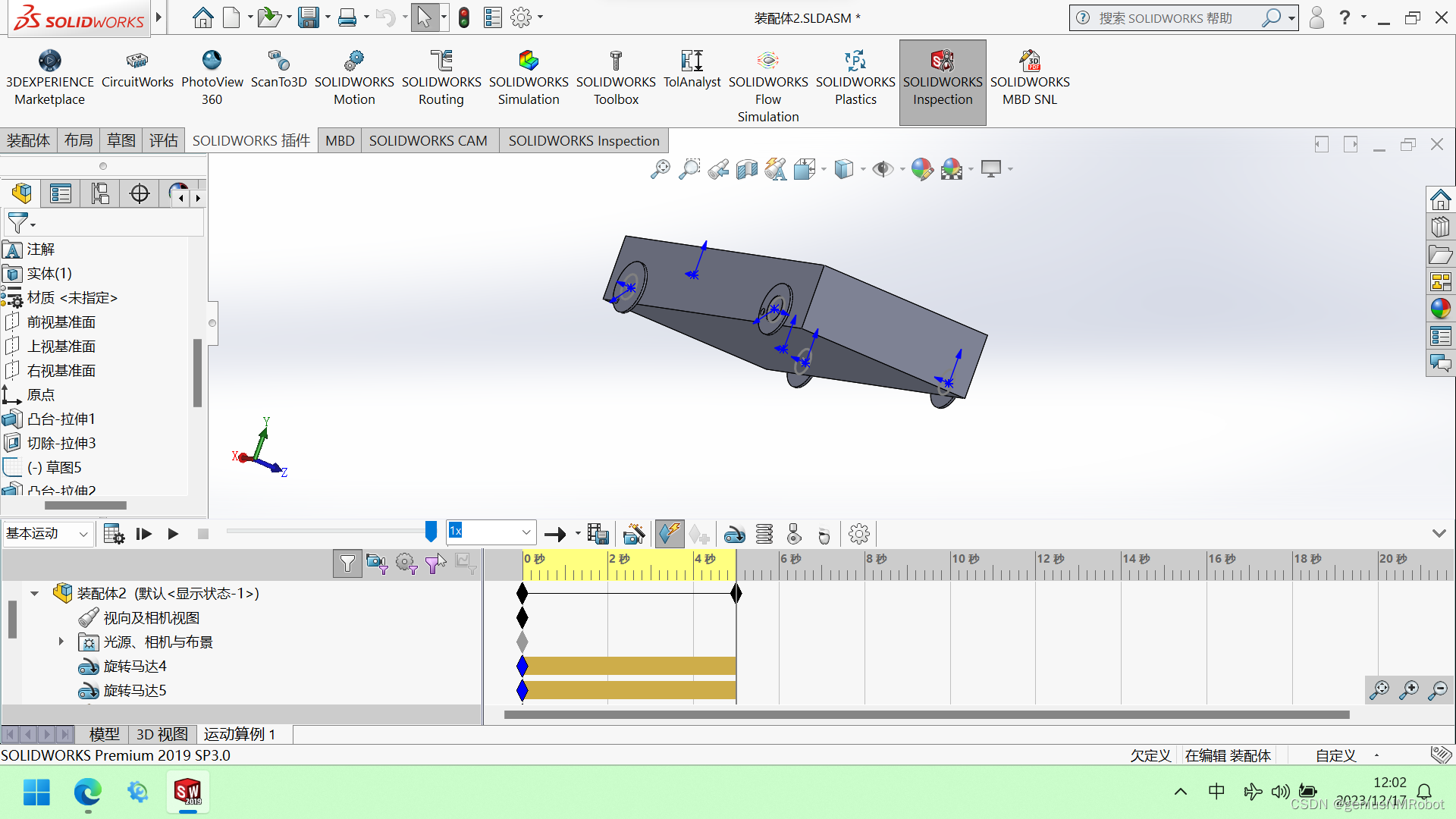This screenshot has height=819, width=1456.
Task: Toggle the MotionManager no-filter button
Action: (x=347, y=563)
